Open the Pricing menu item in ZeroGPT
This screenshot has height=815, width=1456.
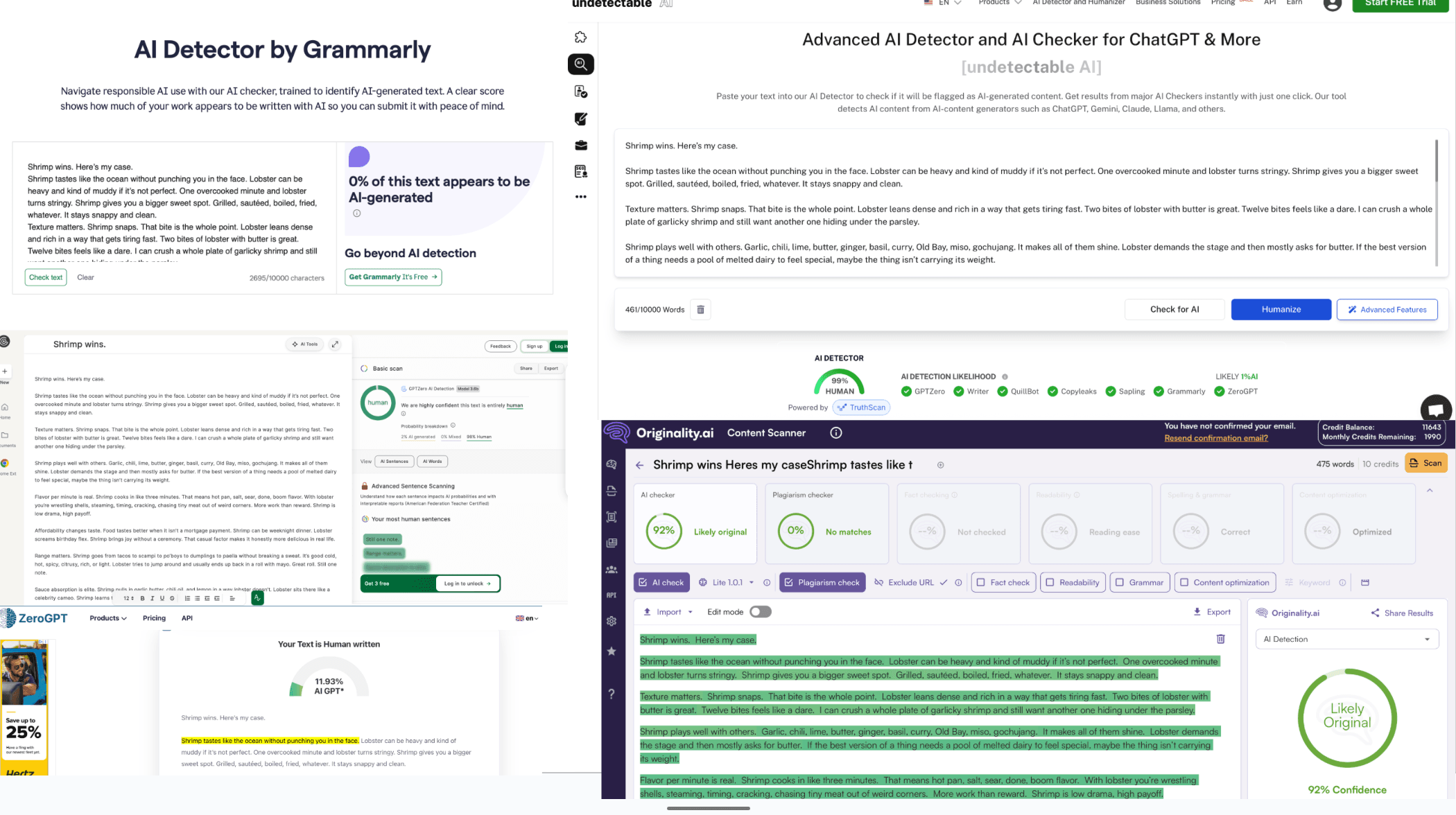(x=154, y=618)
